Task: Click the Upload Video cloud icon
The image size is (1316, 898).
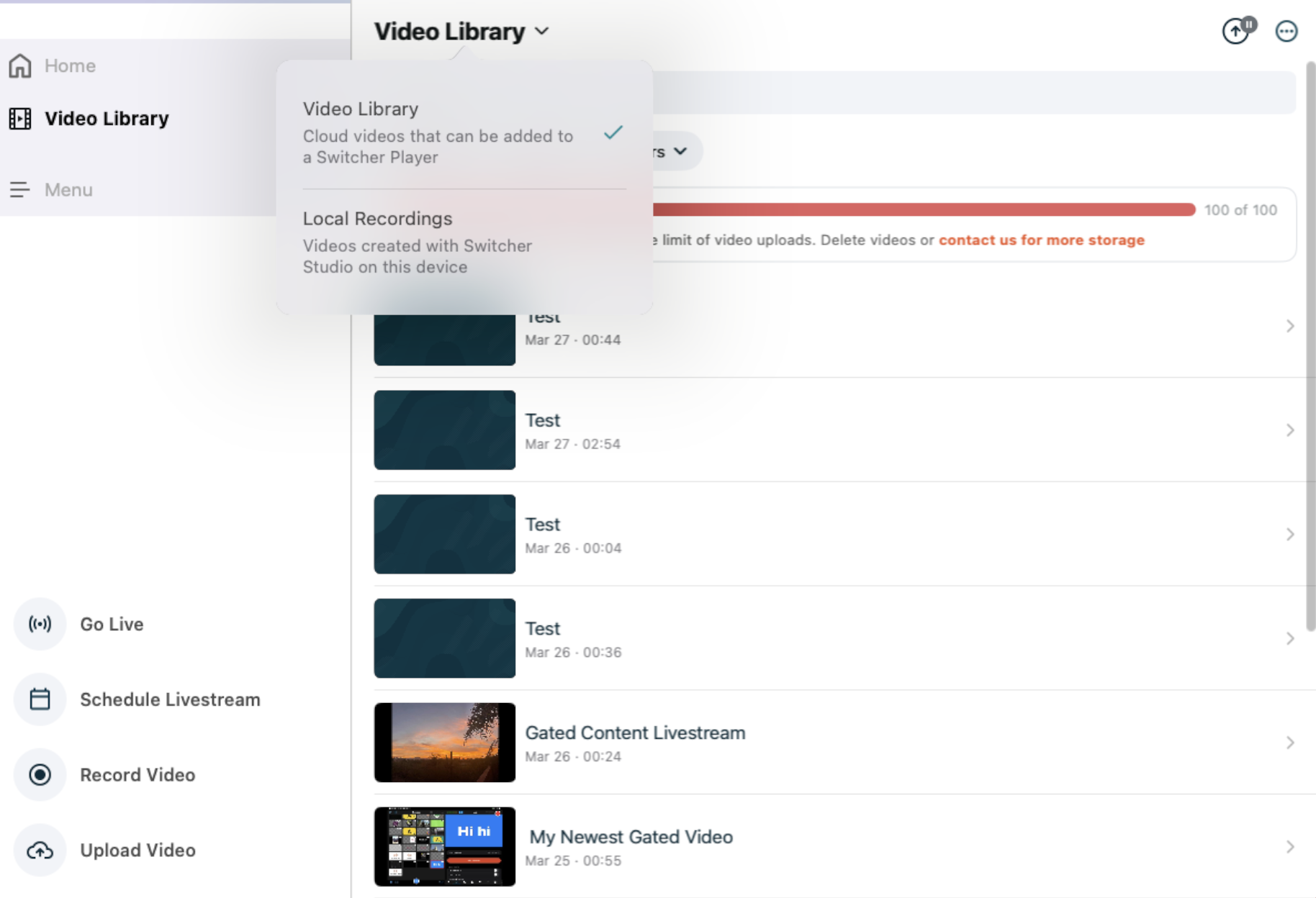Action: tap(40, 850)
